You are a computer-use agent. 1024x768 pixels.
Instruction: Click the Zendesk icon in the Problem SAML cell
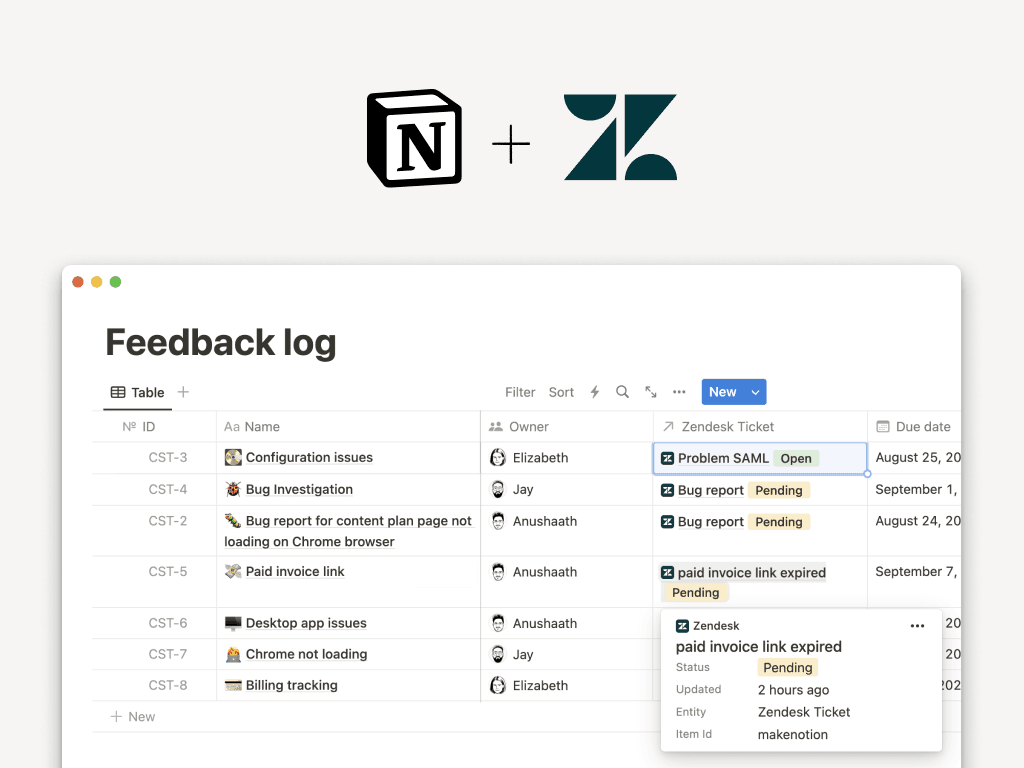(667, 458)
